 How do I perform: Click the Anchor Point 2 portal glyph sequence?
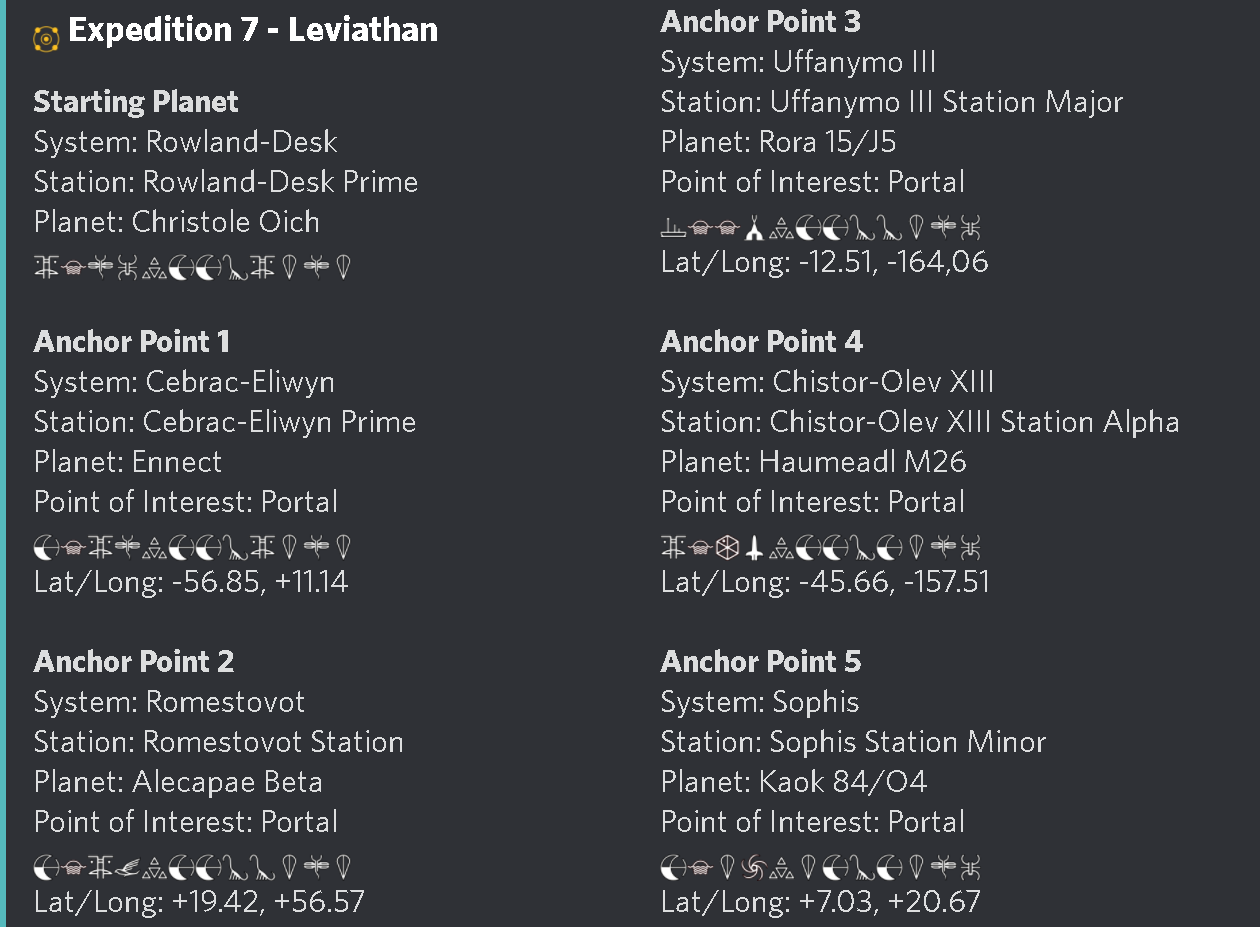(x=193, y=867)
